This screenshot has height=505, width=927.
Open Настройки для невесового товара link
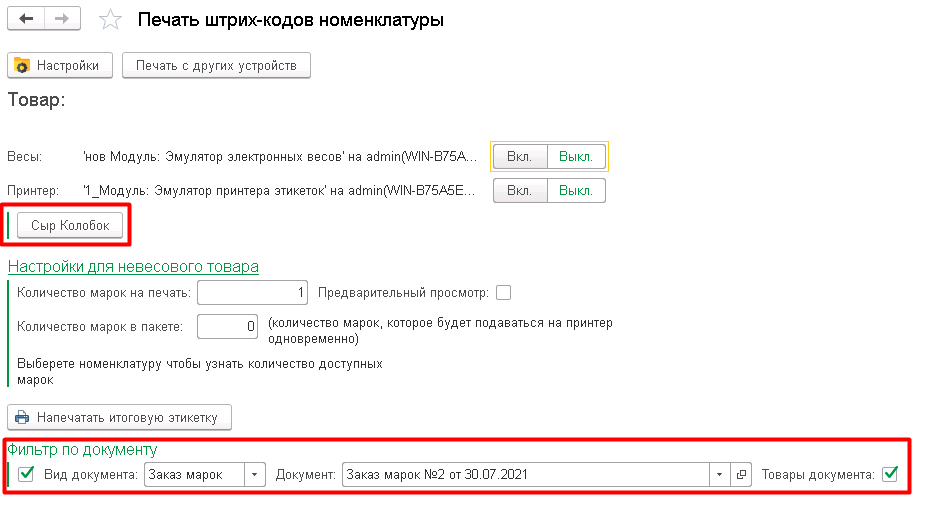(x=133, y=267)
